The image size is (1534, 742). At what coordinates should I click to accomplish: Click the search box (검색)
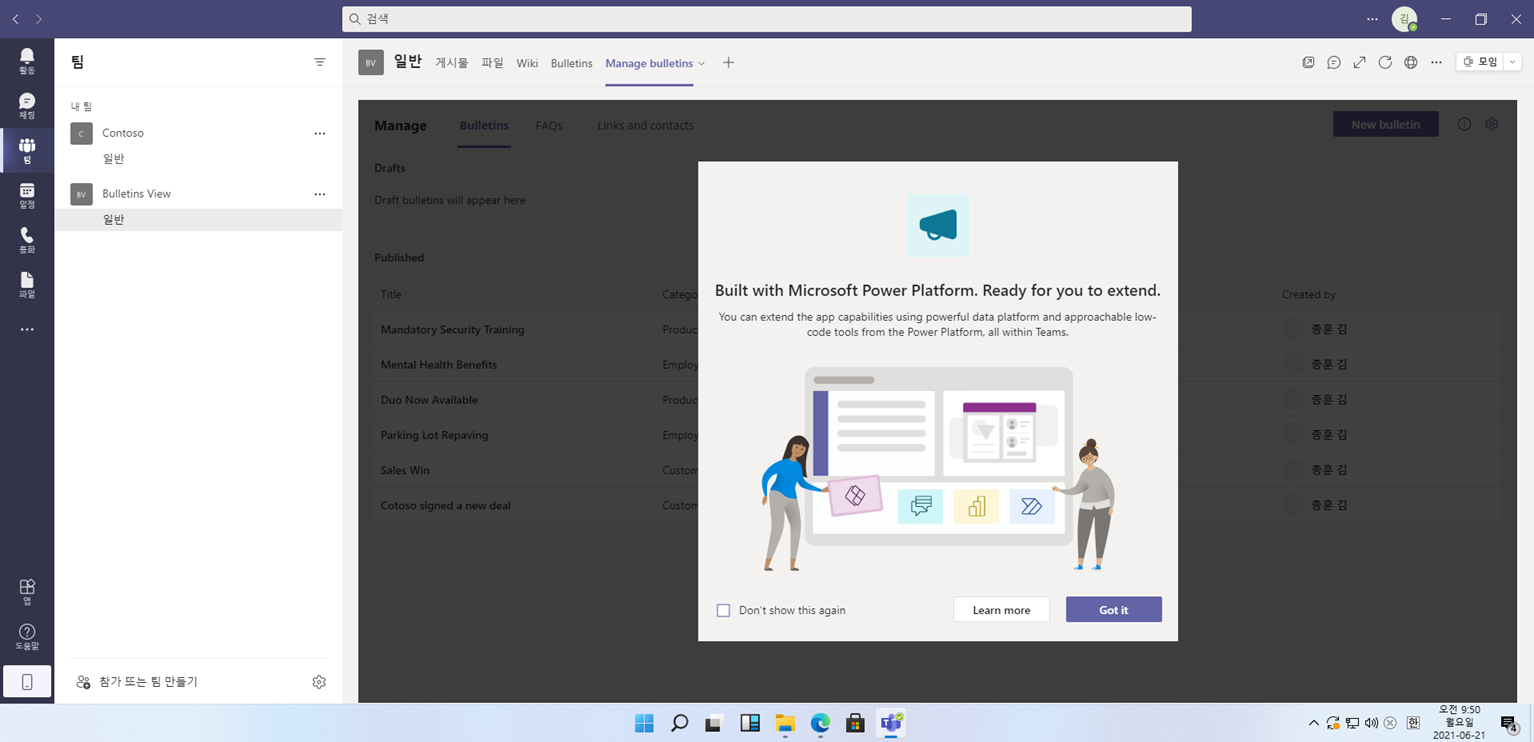767,19
